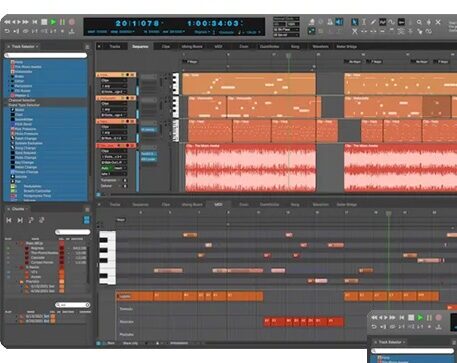
Task: Click the skip-to-previous button in the Chunks panel
Action: pyautogui.click(x=9, y=220)
